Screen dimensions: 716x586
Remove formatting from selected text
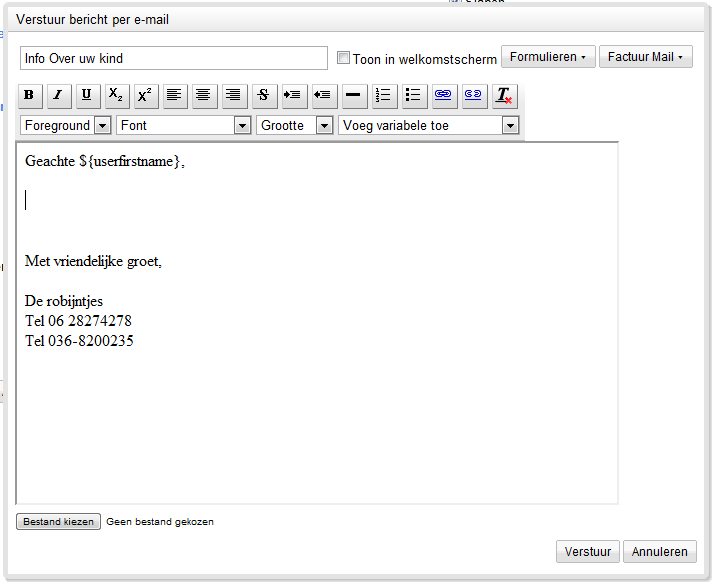[504, 96]
